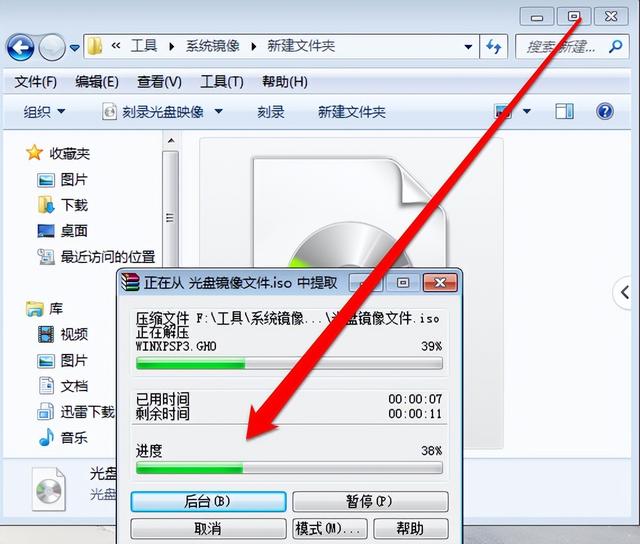Refresh the folder with the refresh icon
The height and width of the screenshot is (544, 640).
point(493,47)
